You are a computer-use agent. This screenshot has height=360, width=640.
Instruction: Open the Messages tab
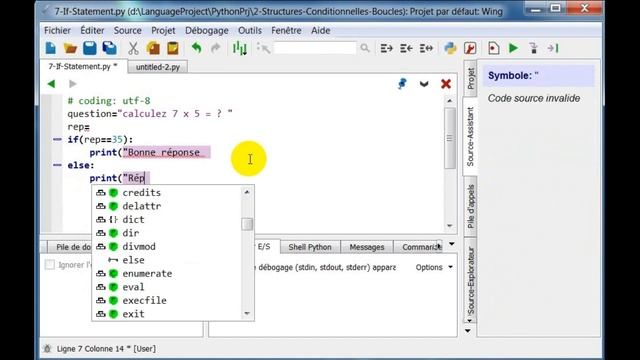tap(367, 247)
